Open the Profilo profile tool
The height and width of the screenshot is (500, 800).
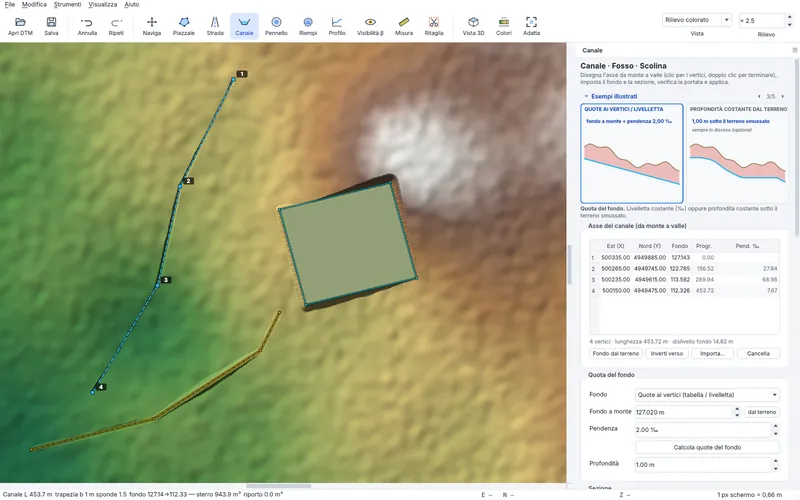[337, 26]
